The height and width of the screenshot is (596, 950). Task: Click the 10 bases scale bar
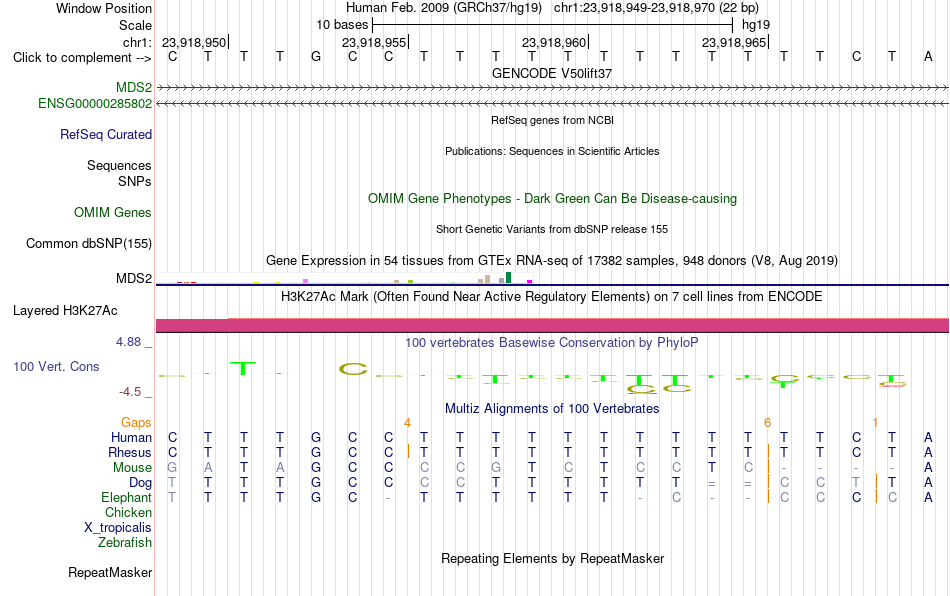click(x=553, y=25)
